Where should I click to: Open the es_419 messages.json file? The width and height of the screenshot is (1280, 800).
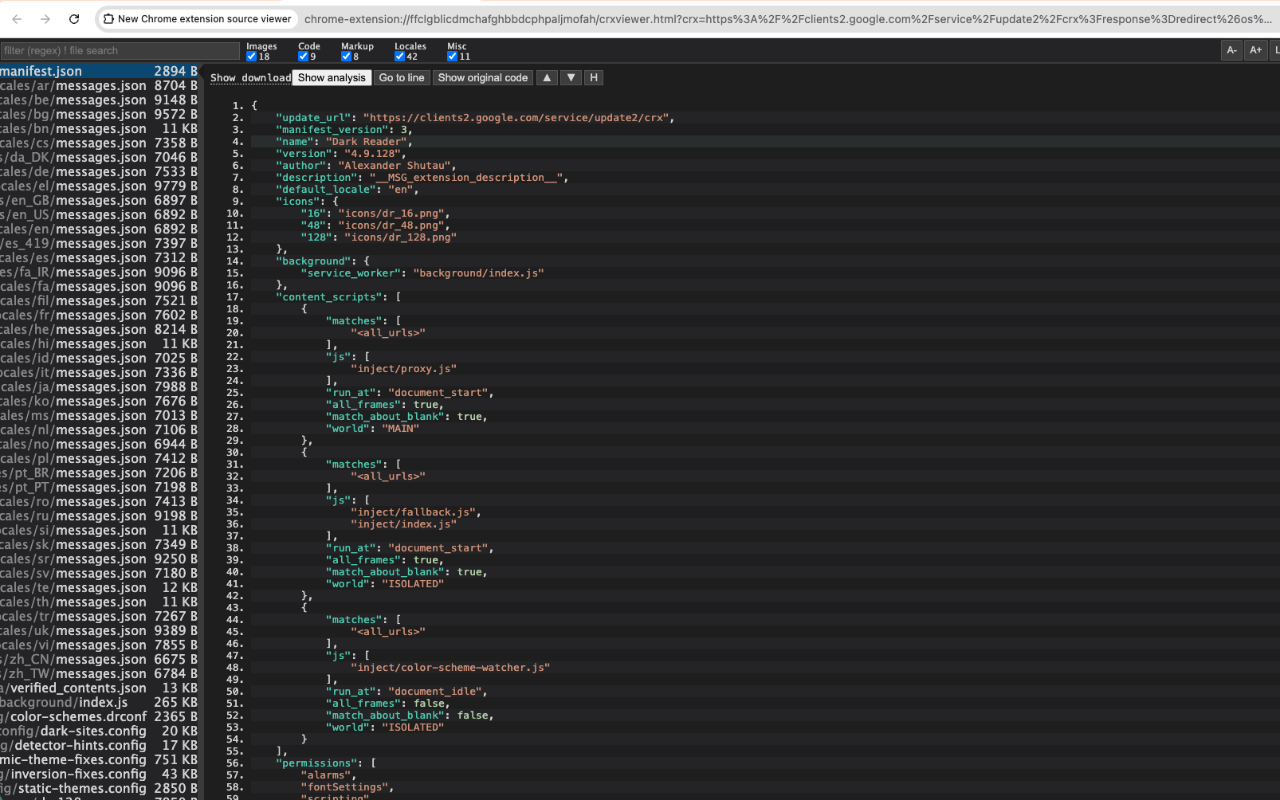100,243
